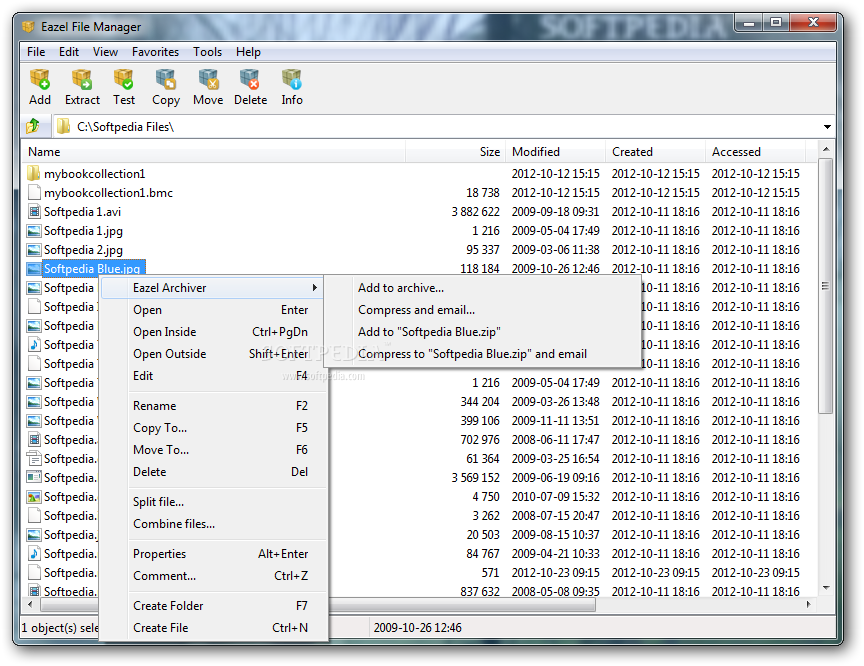Select Copy To... menu entry
This screenshot has width=864, height=666.
[x=213, y=427]
